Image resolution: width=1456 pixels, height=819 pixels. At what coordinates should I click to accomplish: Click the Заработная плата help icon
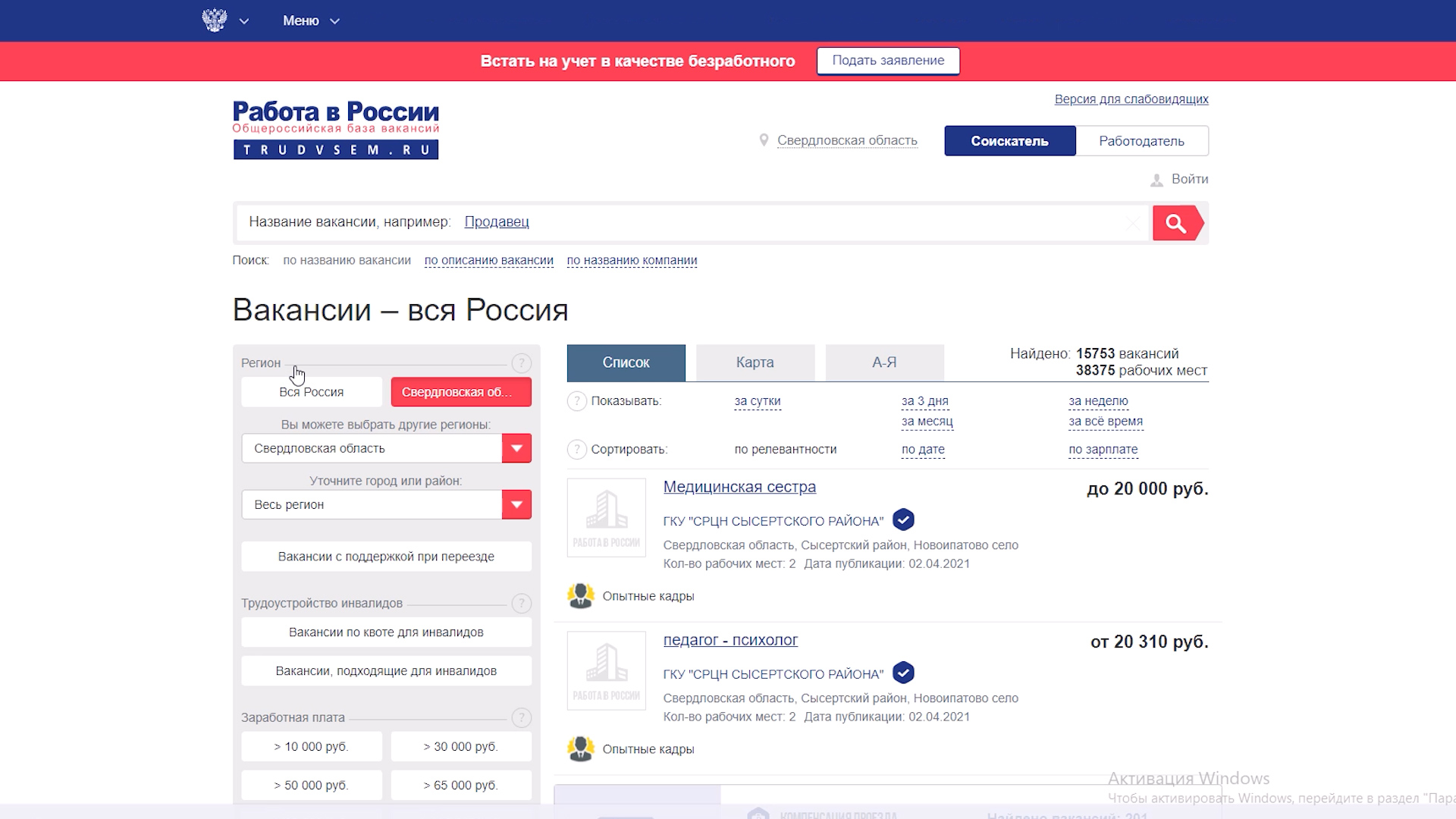pyautogui.click(x=521, y=717)
